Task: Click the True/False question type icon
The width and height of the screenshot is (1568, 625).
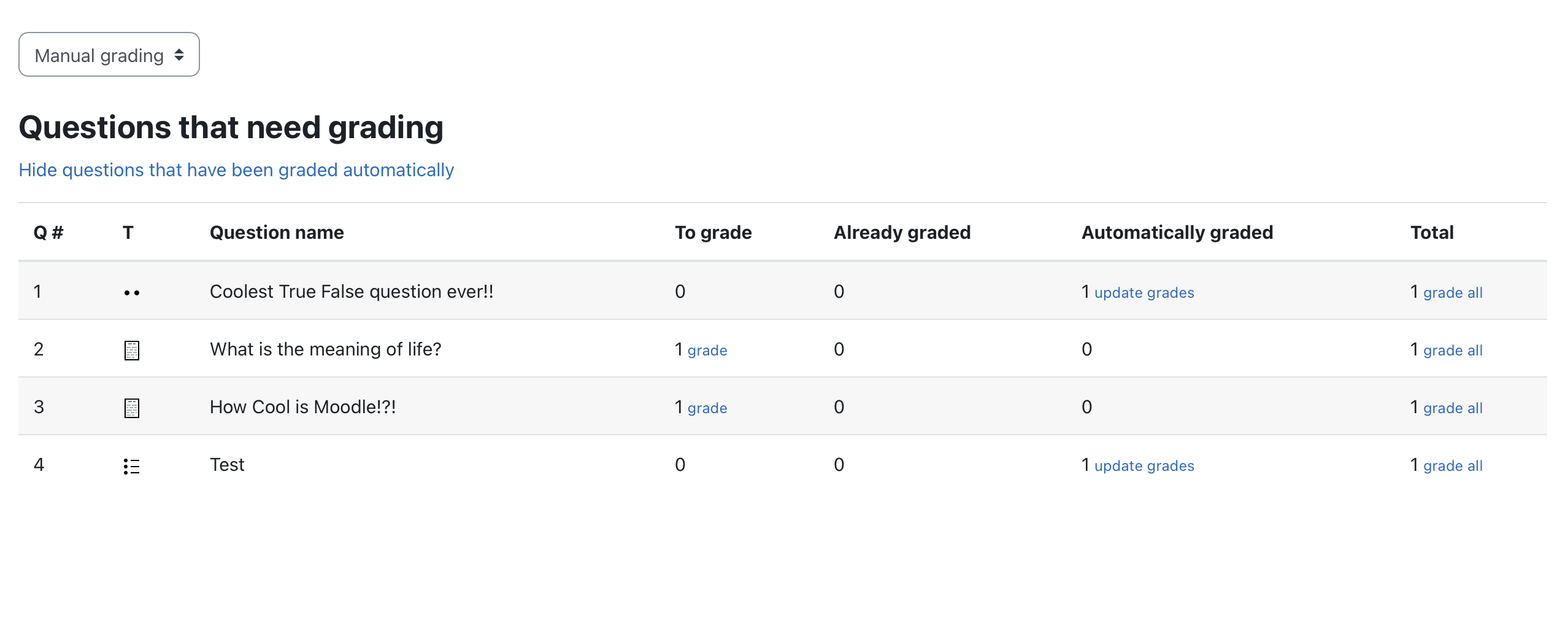Action: tap(132, 293)
